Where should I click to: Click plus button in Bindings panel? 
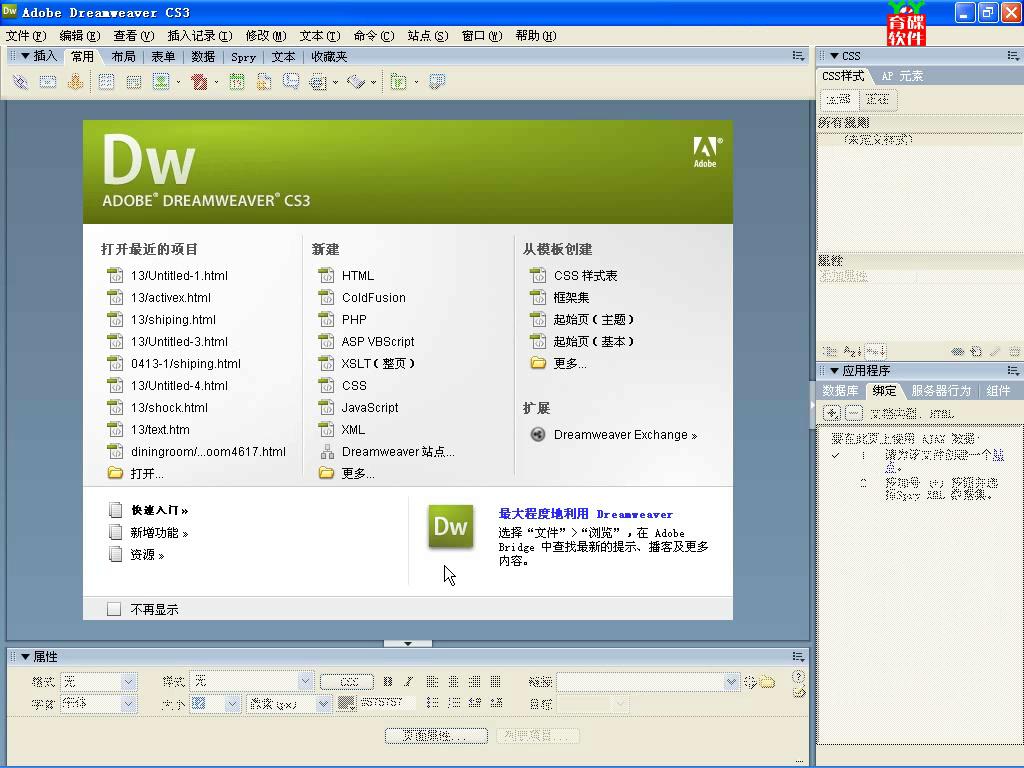831,413
